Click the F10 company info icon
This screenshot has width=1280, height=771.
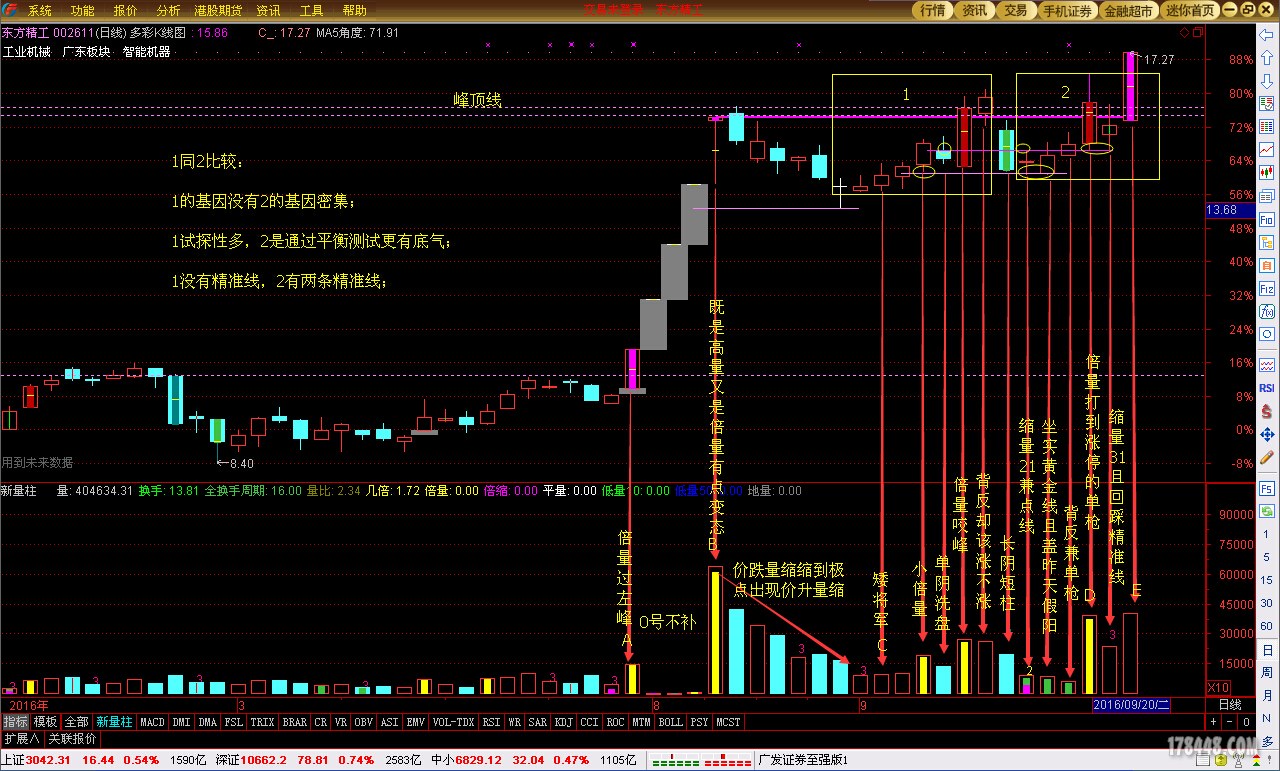tap(1267, 218)
